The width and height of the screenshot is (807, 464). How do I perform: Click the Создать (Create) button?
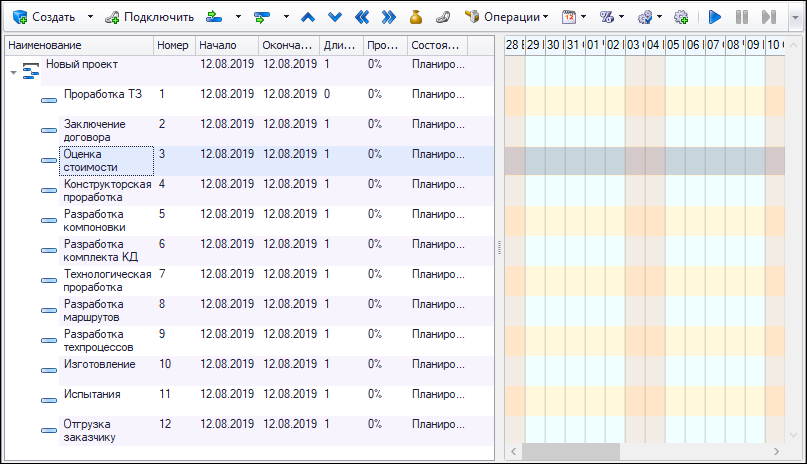pyautogui.click(x=44, y=17)
